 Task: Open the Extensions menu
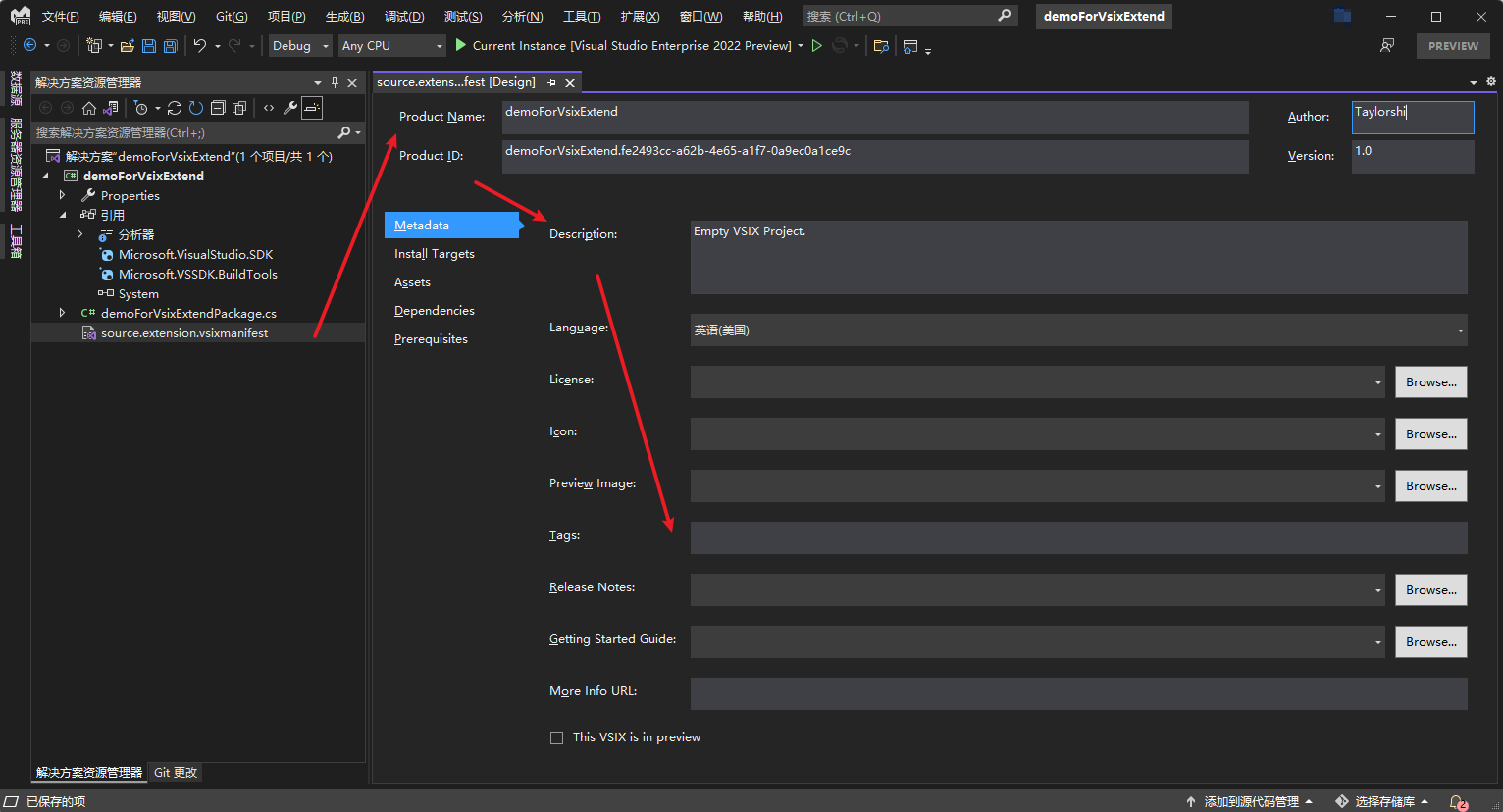(640, 16)
